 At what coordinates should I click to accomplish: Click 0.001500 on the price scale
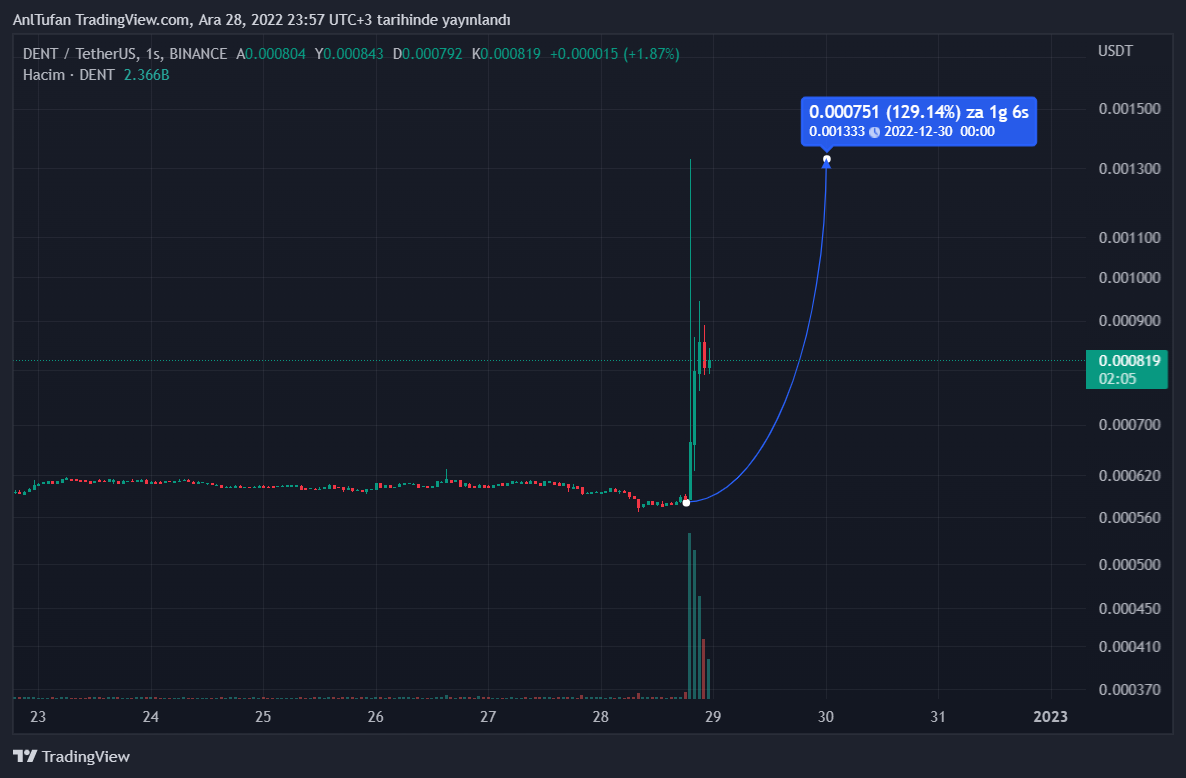(x=1127, y=108)
